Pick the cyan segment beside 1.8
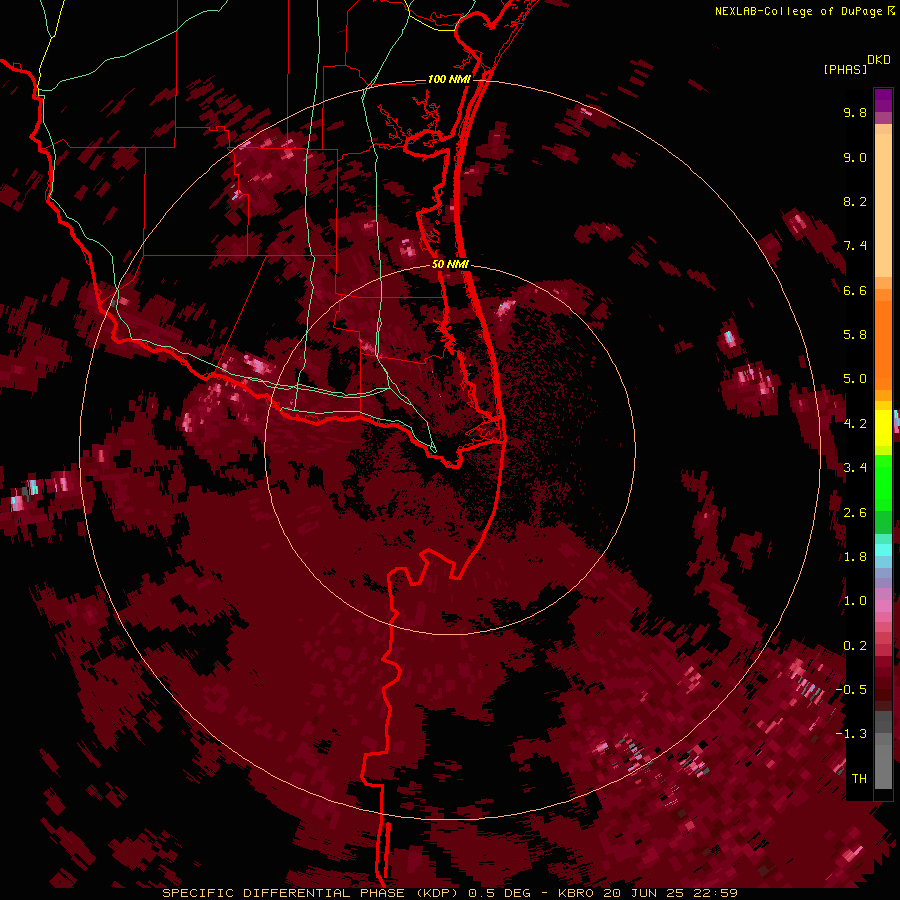Viewport: 900px width, 900px height. (x=883, y=550)
